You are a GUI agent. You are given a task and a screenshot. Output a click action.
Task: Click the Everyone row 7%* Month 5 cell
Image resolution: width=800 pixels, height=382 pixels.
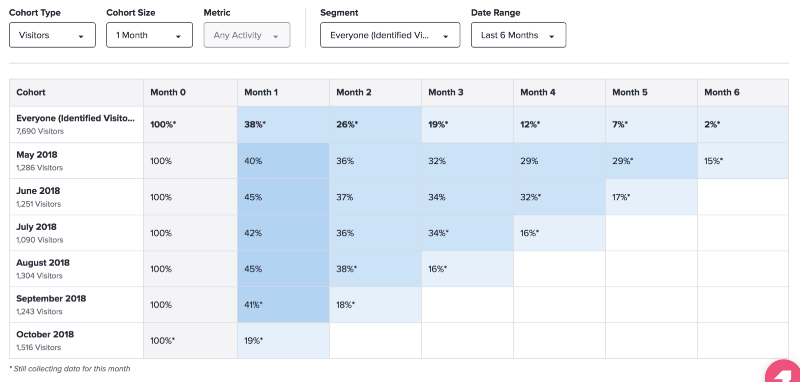coord(652,124)
